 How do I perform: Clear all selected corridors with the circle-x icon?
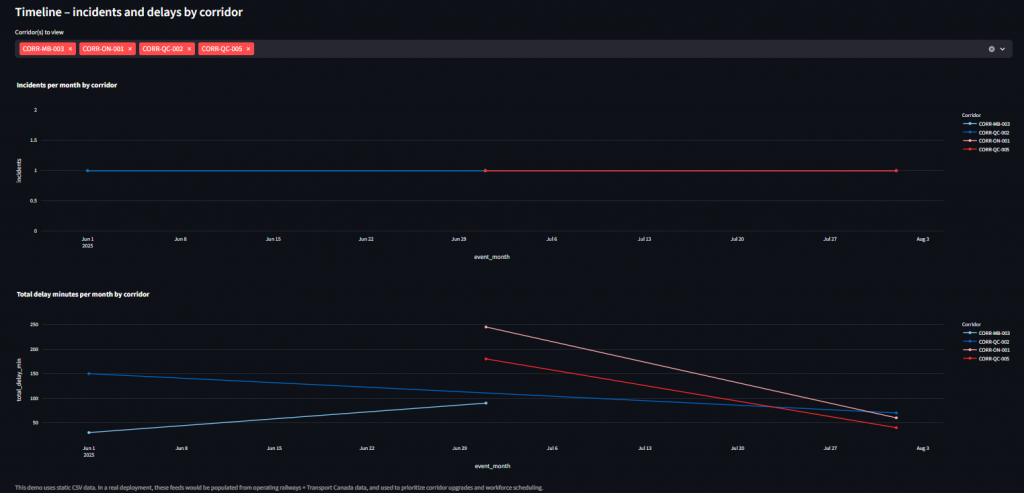pos(991,48)
